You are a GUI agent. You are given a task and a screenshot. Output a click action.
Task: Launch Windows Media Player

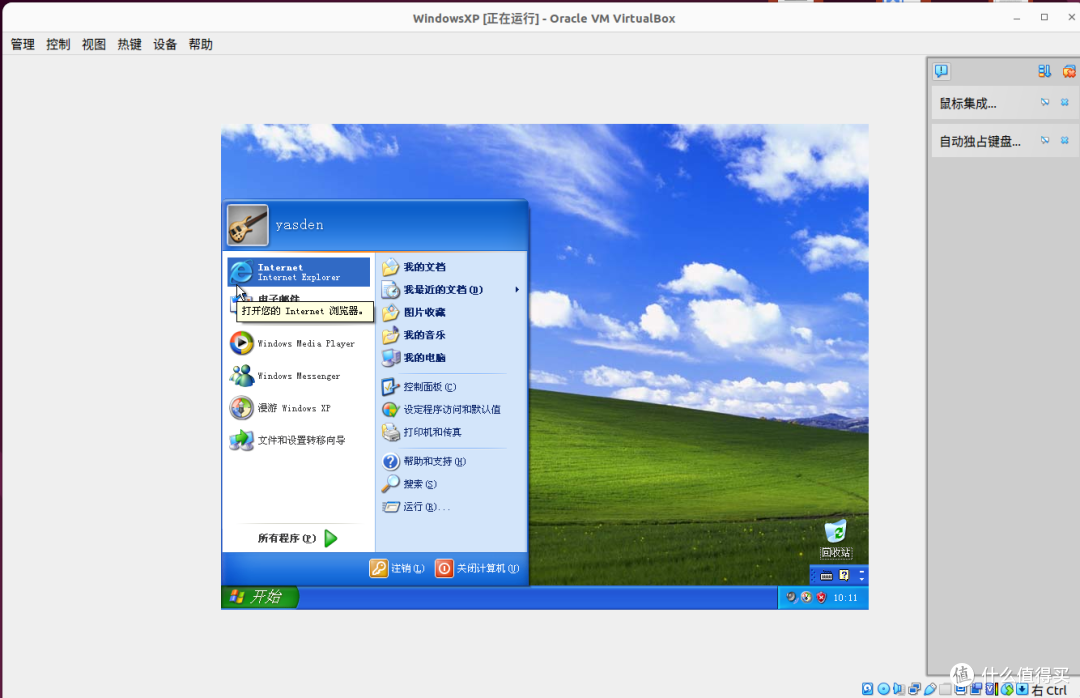click(x=298, y=343)
